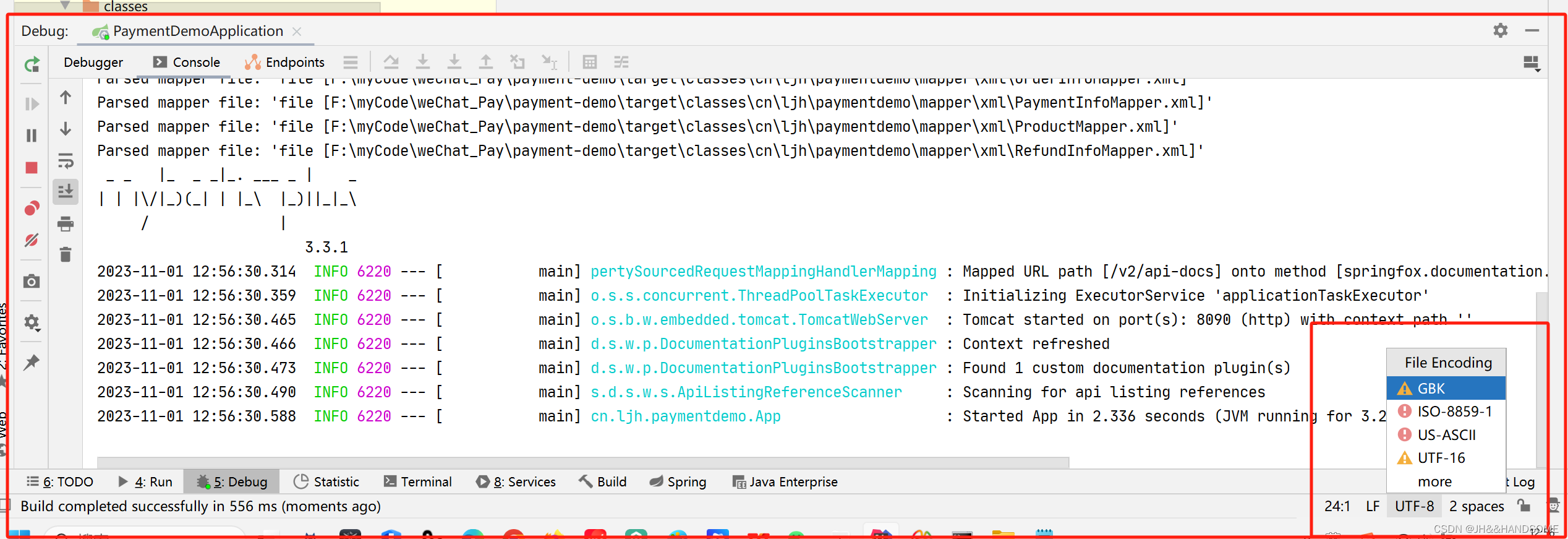Open the Endpoints tab

[285, 63]
